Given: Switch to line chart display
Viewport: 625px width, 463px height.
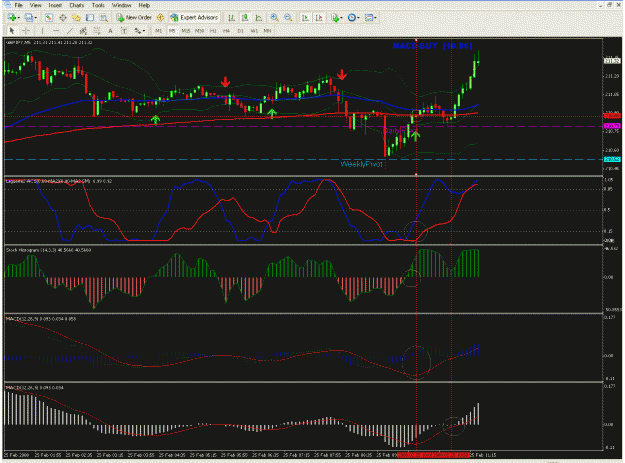Looking at the screenshot, I should tap(259, 18).
